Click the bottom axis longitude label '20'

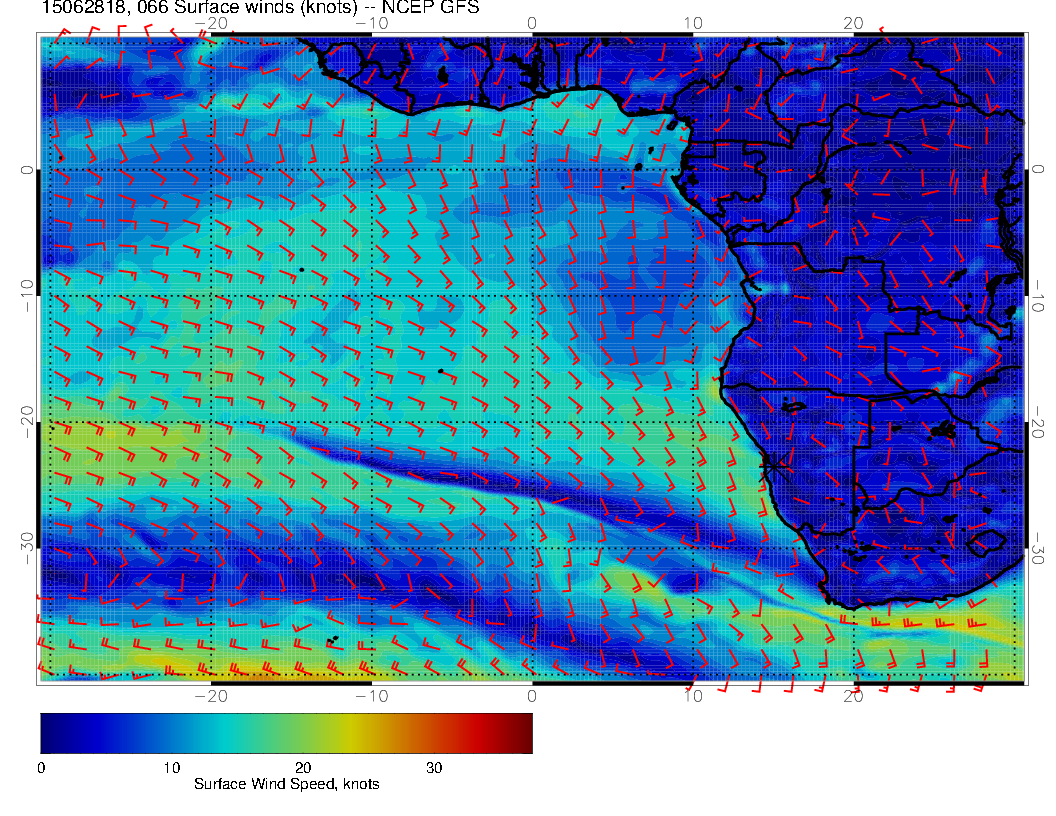[853, 695]
